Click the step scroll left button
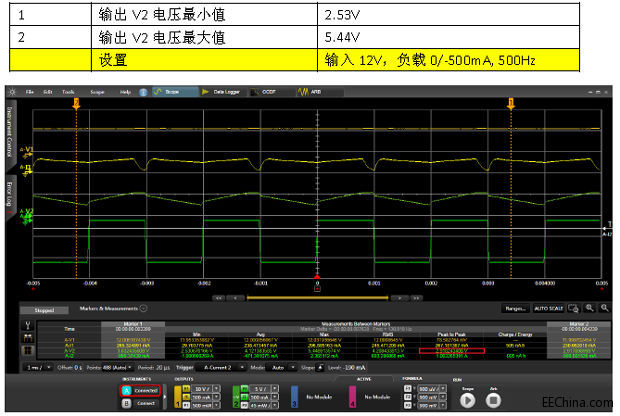The height and width of the screenshot is (416, 620). click(x=236, y=298)
